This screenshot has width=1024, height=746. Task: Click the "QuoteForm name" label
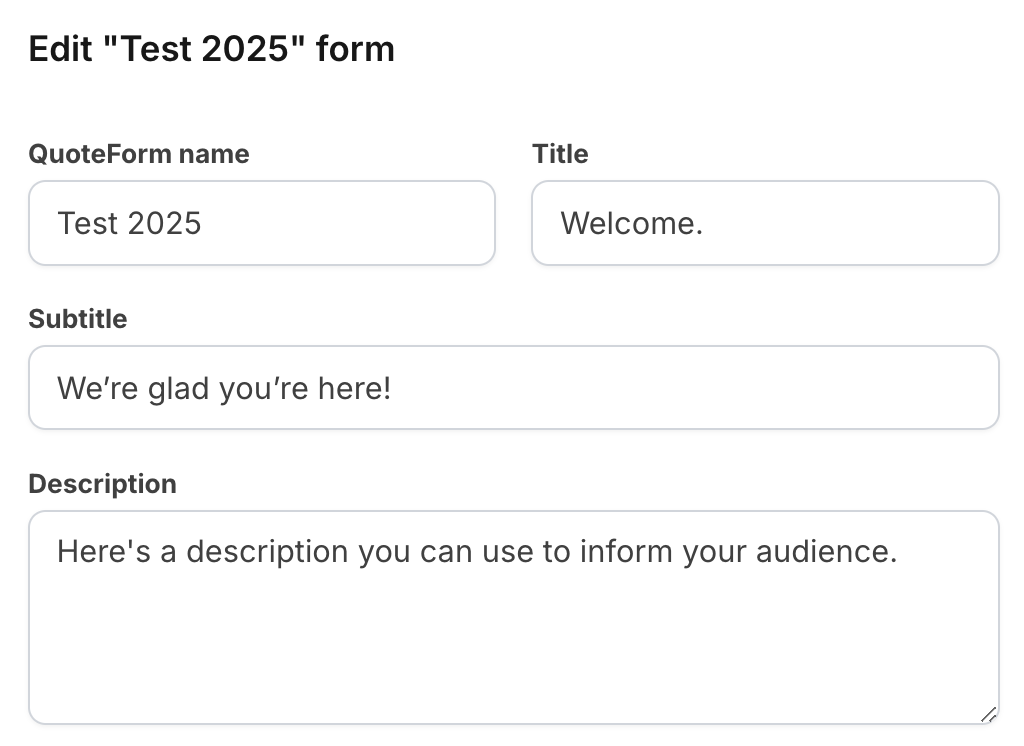pyautogui.click(x=139, y=154)
